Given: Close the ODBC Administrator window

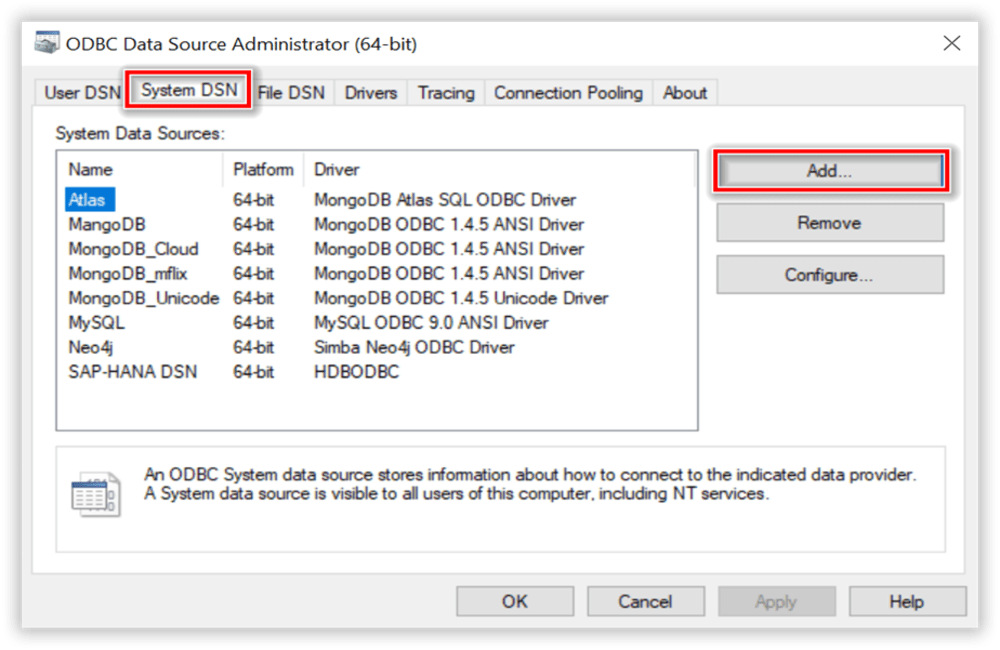Looking at the screenshot, I should [x=951, y=44].
